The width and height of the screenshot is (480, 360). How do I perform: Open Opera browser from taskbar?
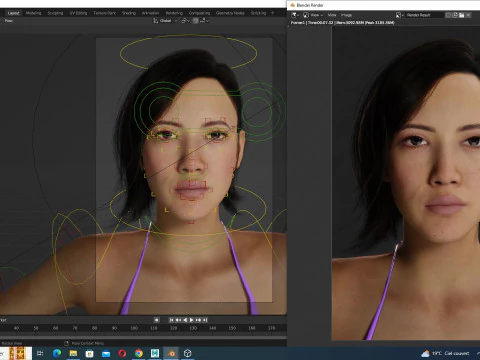click(x=122, y=353)
